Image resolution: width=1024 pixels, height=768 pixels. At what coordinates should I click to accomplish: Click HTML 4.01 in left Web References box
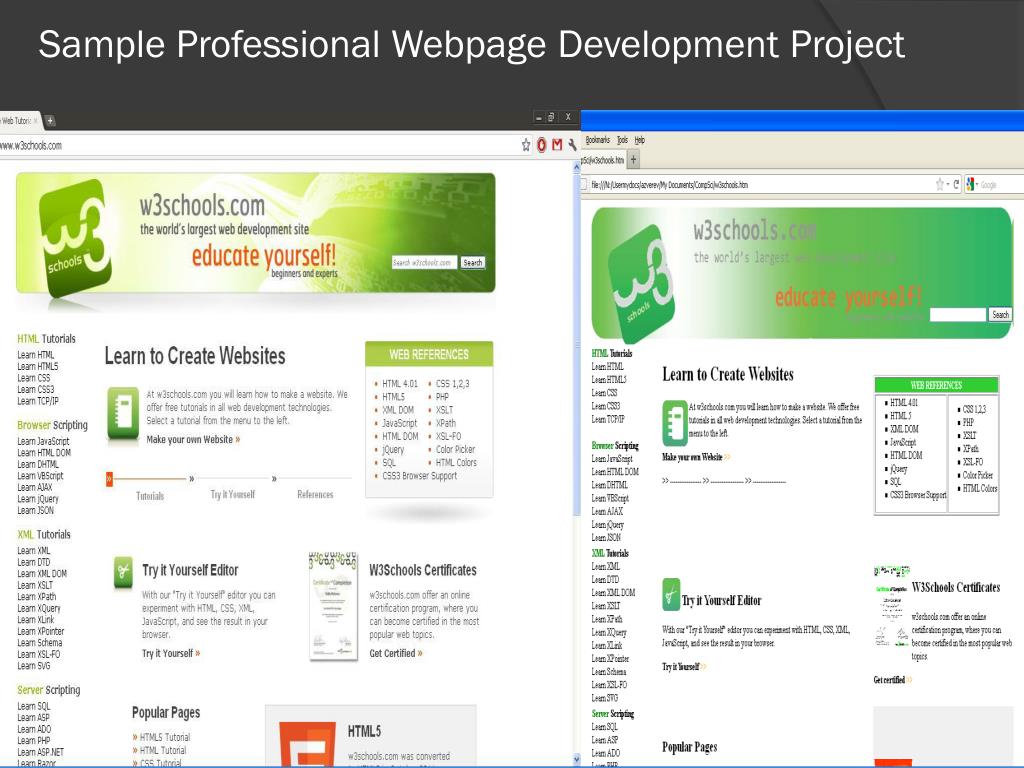400,383
